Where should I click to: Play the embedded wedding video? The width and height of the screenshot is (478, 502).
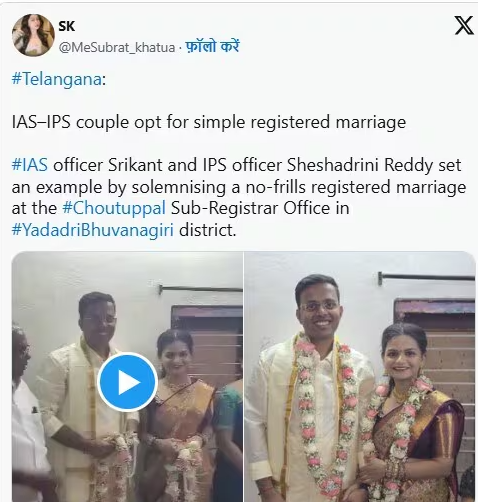(x=127, y=382)
